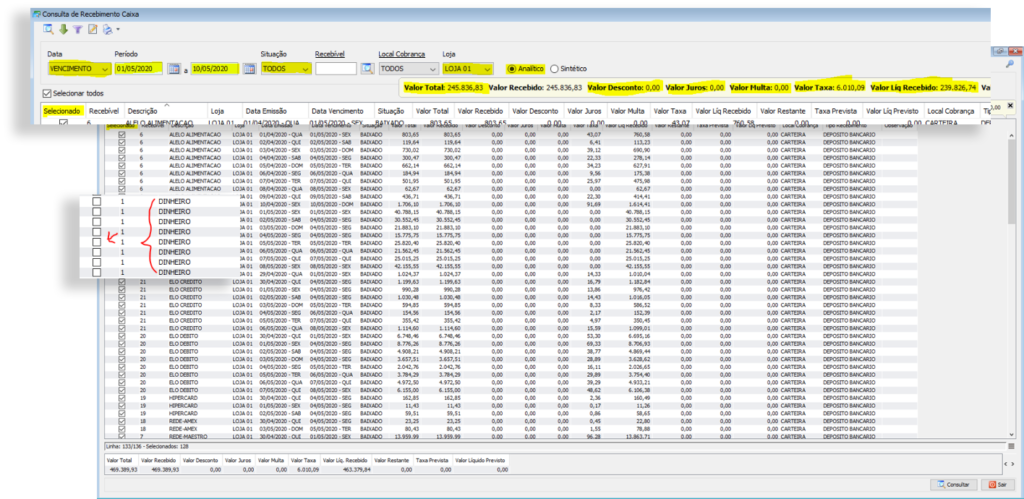Click the Recebível underlined label link

click(x=329, y=54)
